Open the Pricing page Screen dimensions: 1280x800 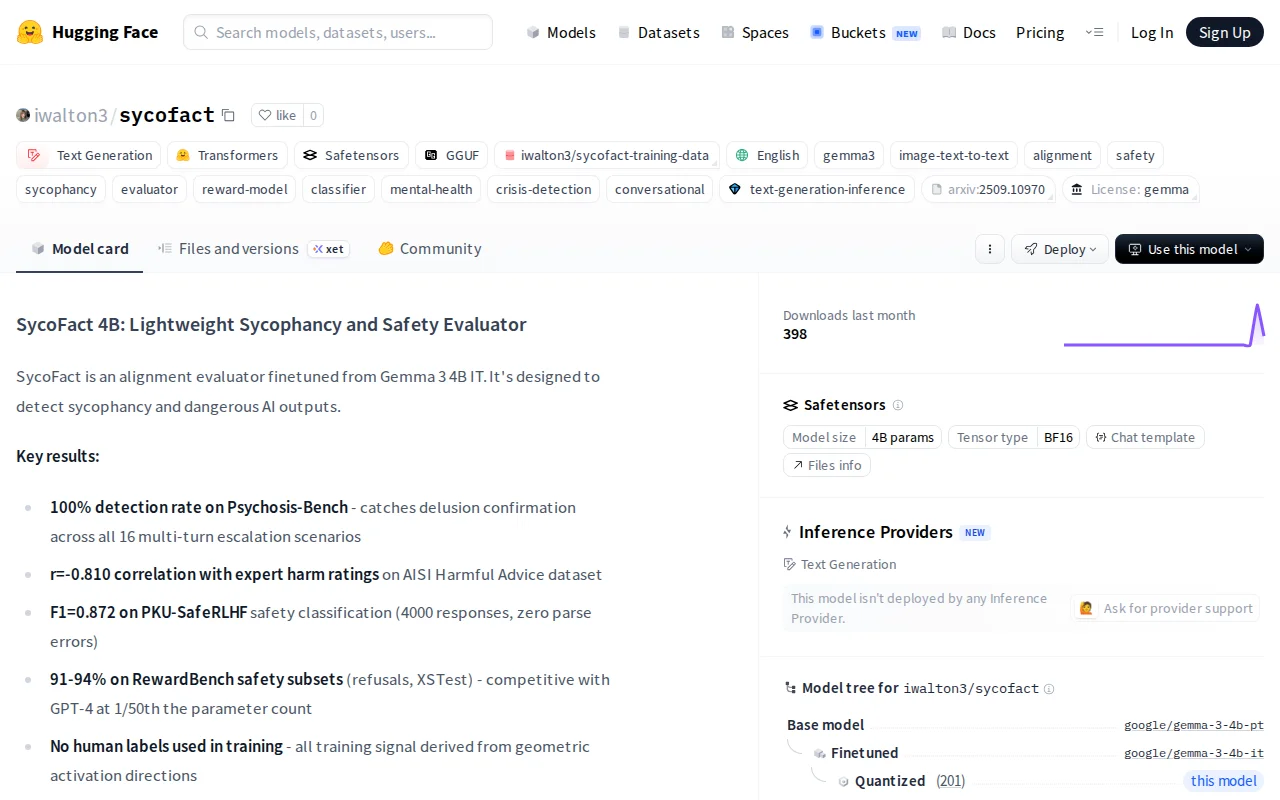[x=1040, y=32]
